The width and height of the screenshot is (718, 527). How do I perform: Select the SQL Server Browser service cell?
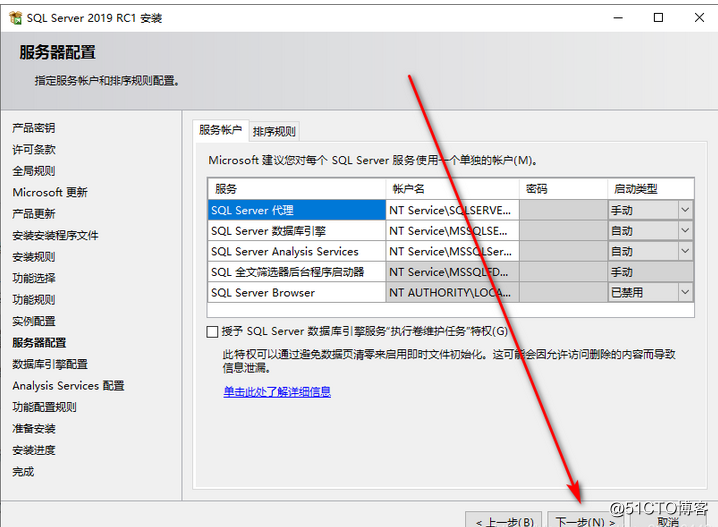pyautogui.click(x=296, y=293)
